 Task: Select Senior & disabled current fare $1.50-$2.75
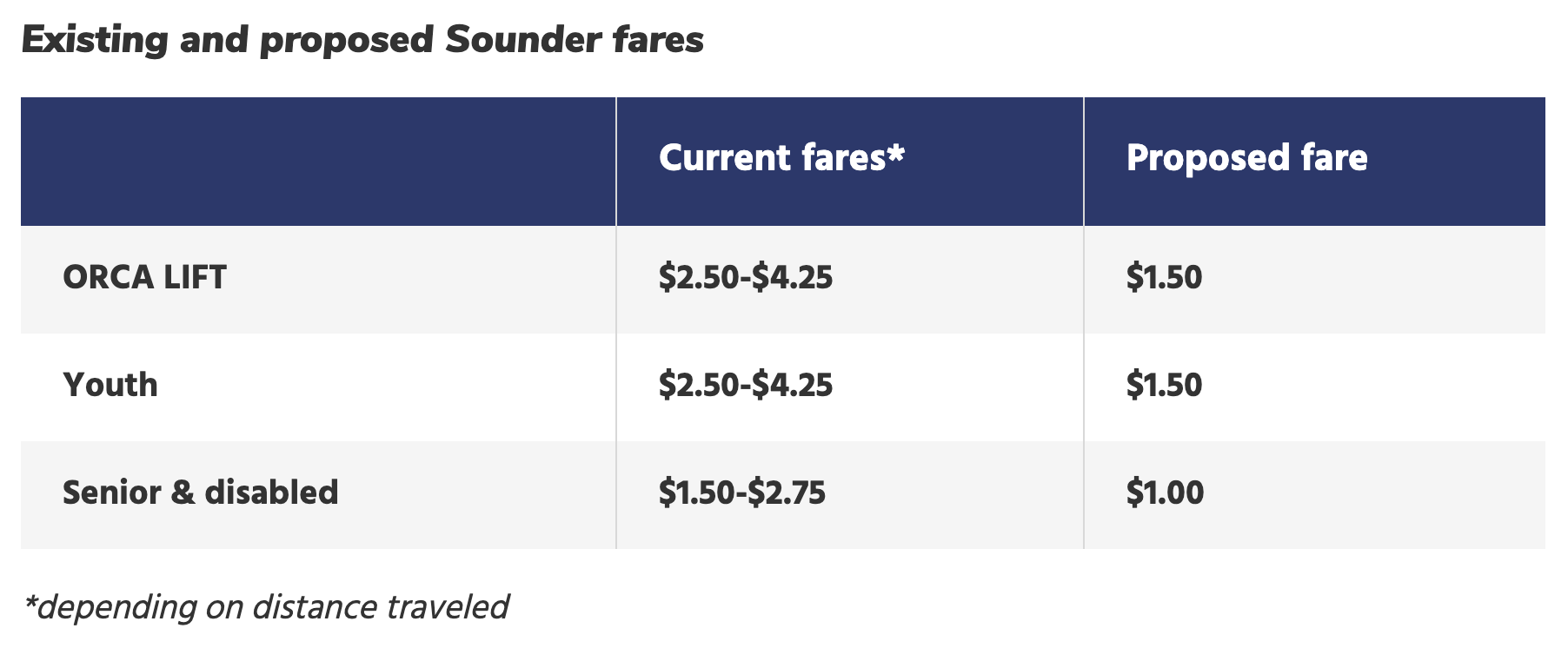pos(741,493)
